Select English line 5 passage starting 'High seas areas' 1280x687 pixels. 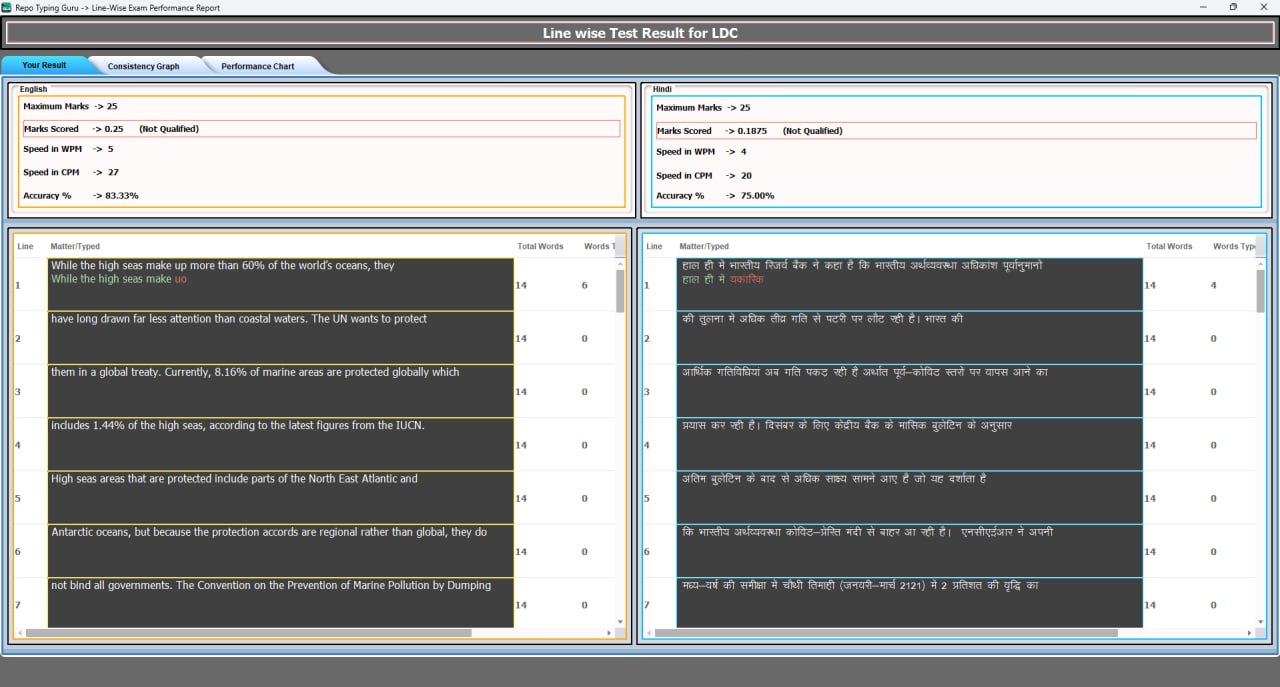coord(281,498)
